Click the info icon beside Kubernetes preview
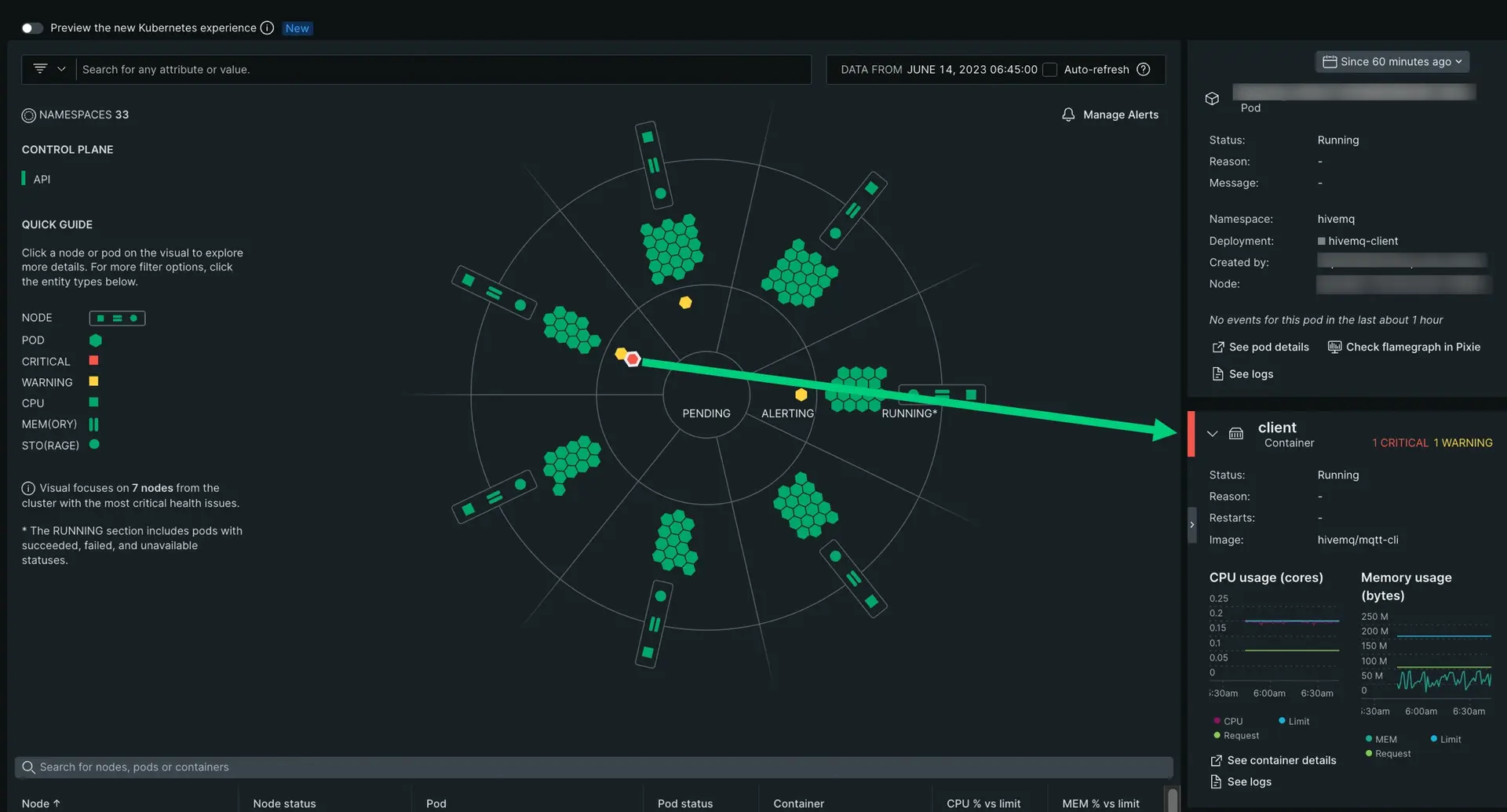 pyautogui.click(x=267, y=28)
